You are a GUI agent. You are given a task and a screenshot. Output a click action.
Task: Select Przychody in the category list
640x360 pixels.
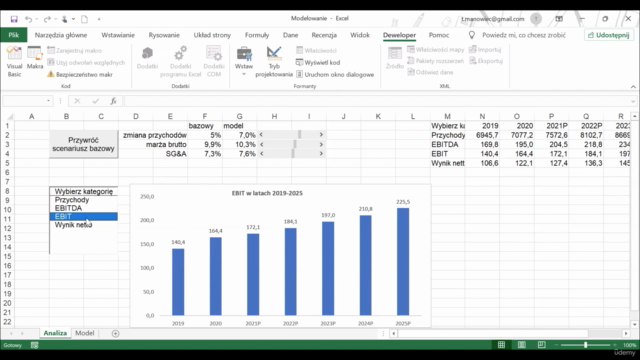coord(83,200)
